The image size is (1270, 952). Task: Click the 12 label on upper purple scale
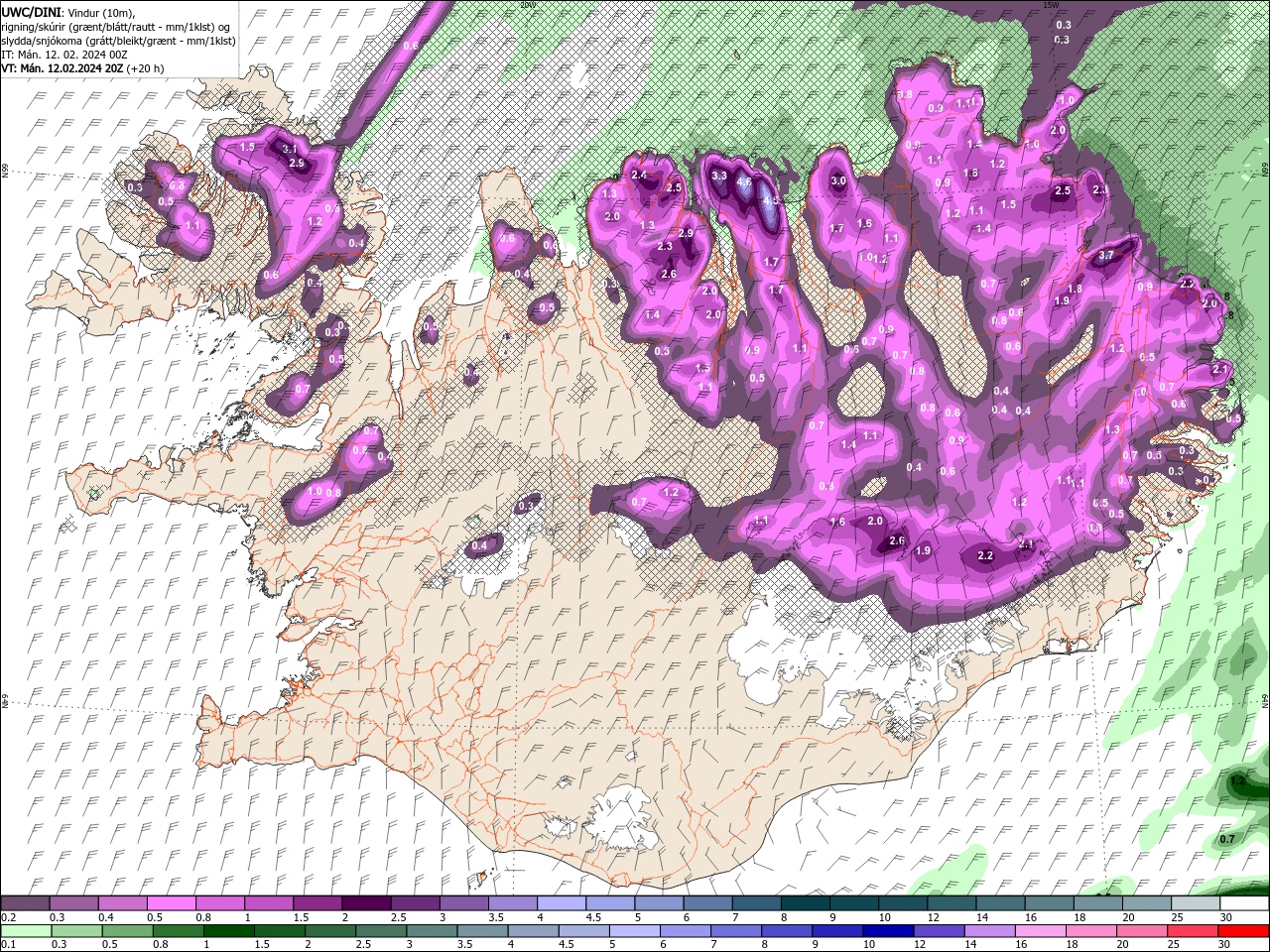coord(934,917)
